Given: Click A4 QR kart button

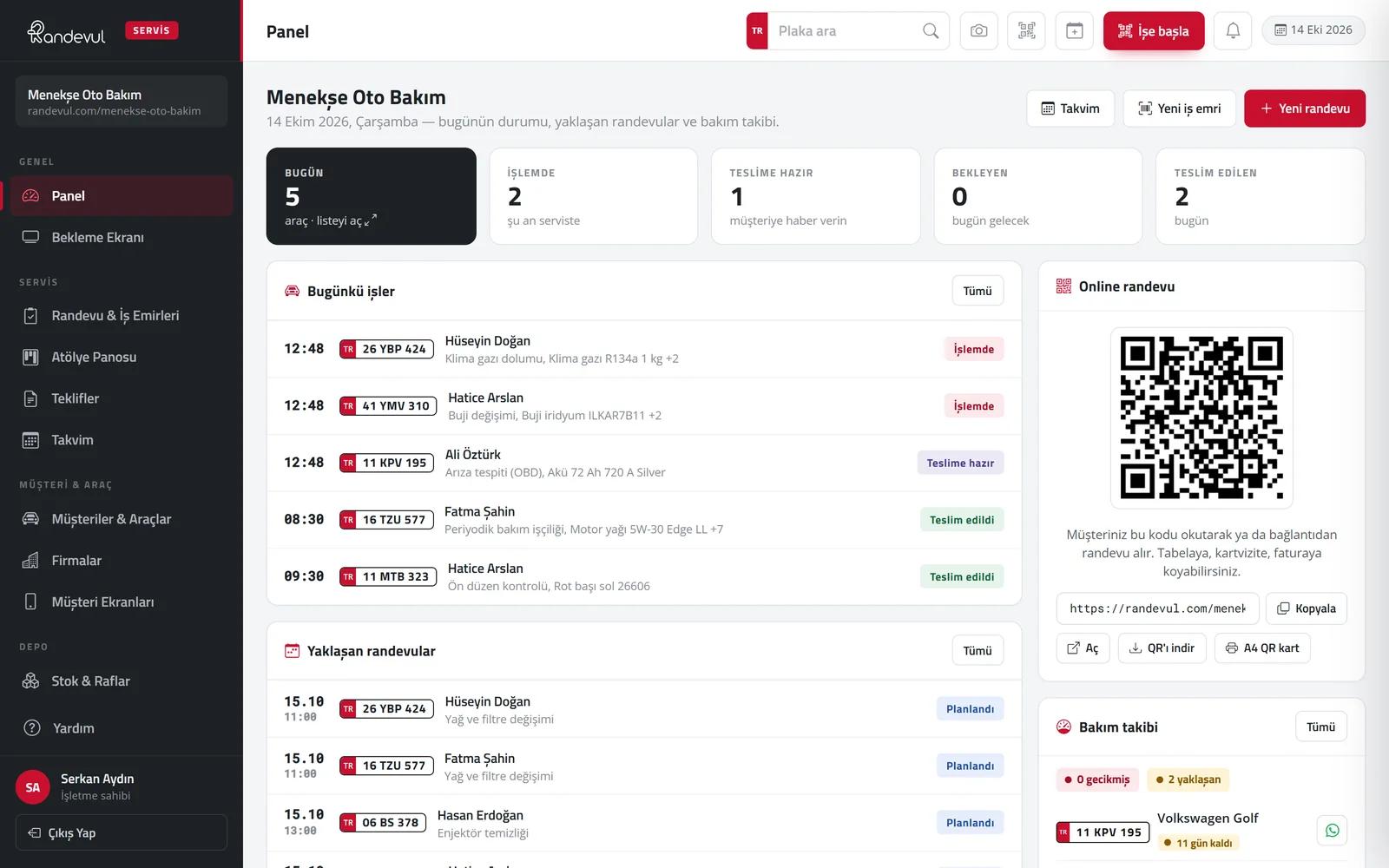Looking at the screenshot, I should click(x=1262, y=648).
